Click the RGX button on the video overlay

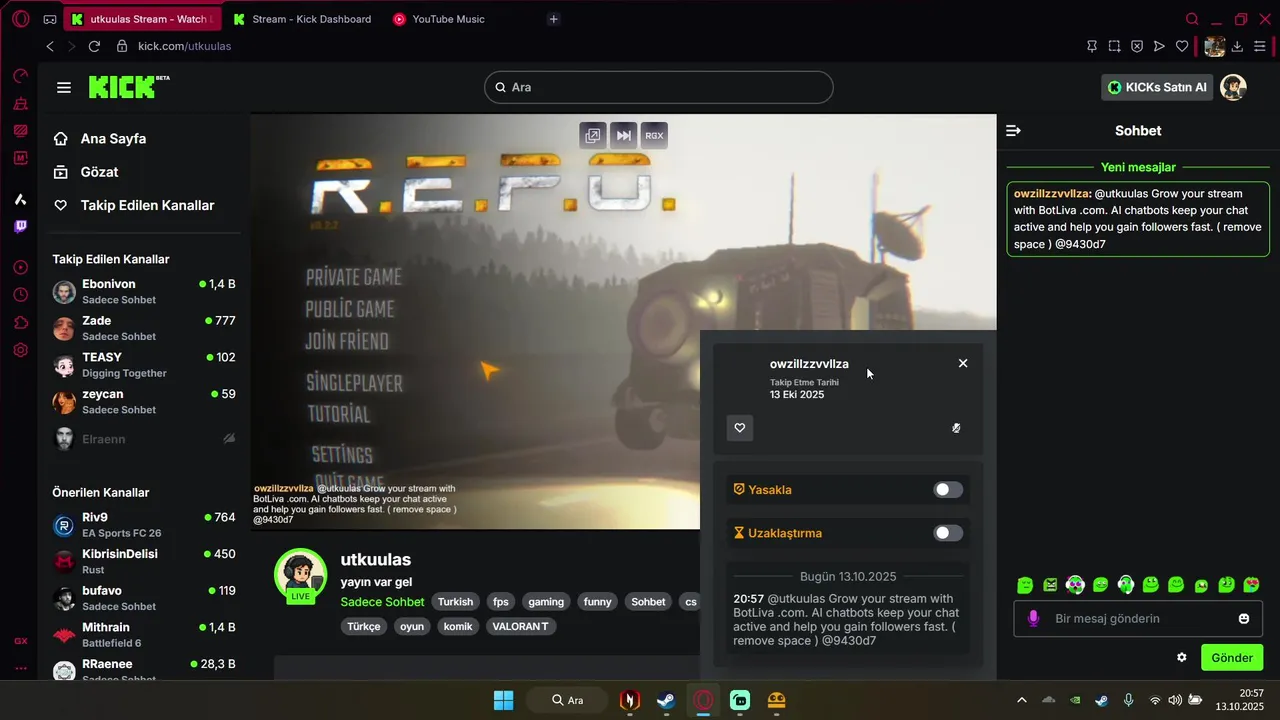point(654,135)
